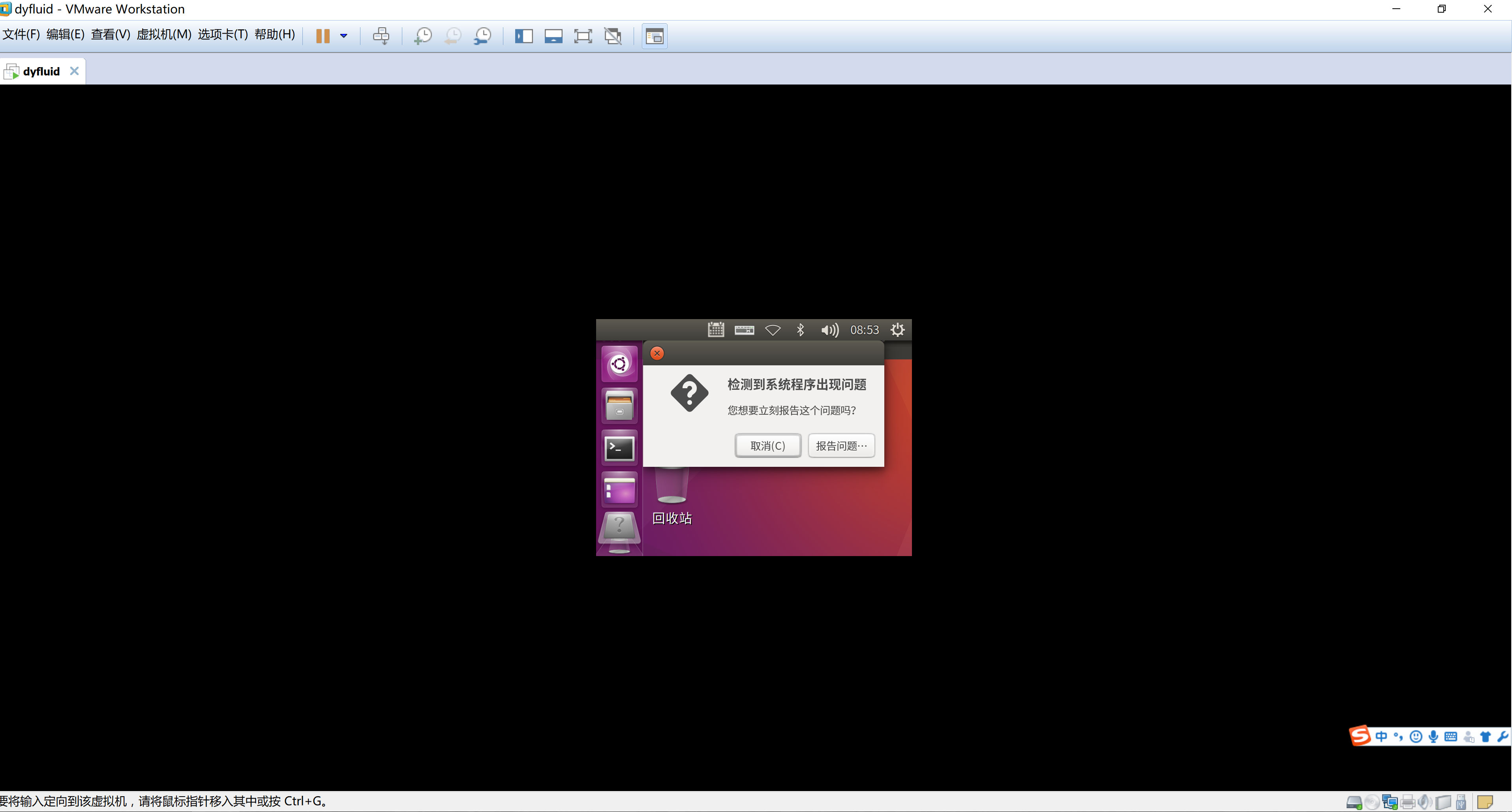Open Sogou toolbox wrench icon
1512x812 pixels.
[x=1503, y=736]
